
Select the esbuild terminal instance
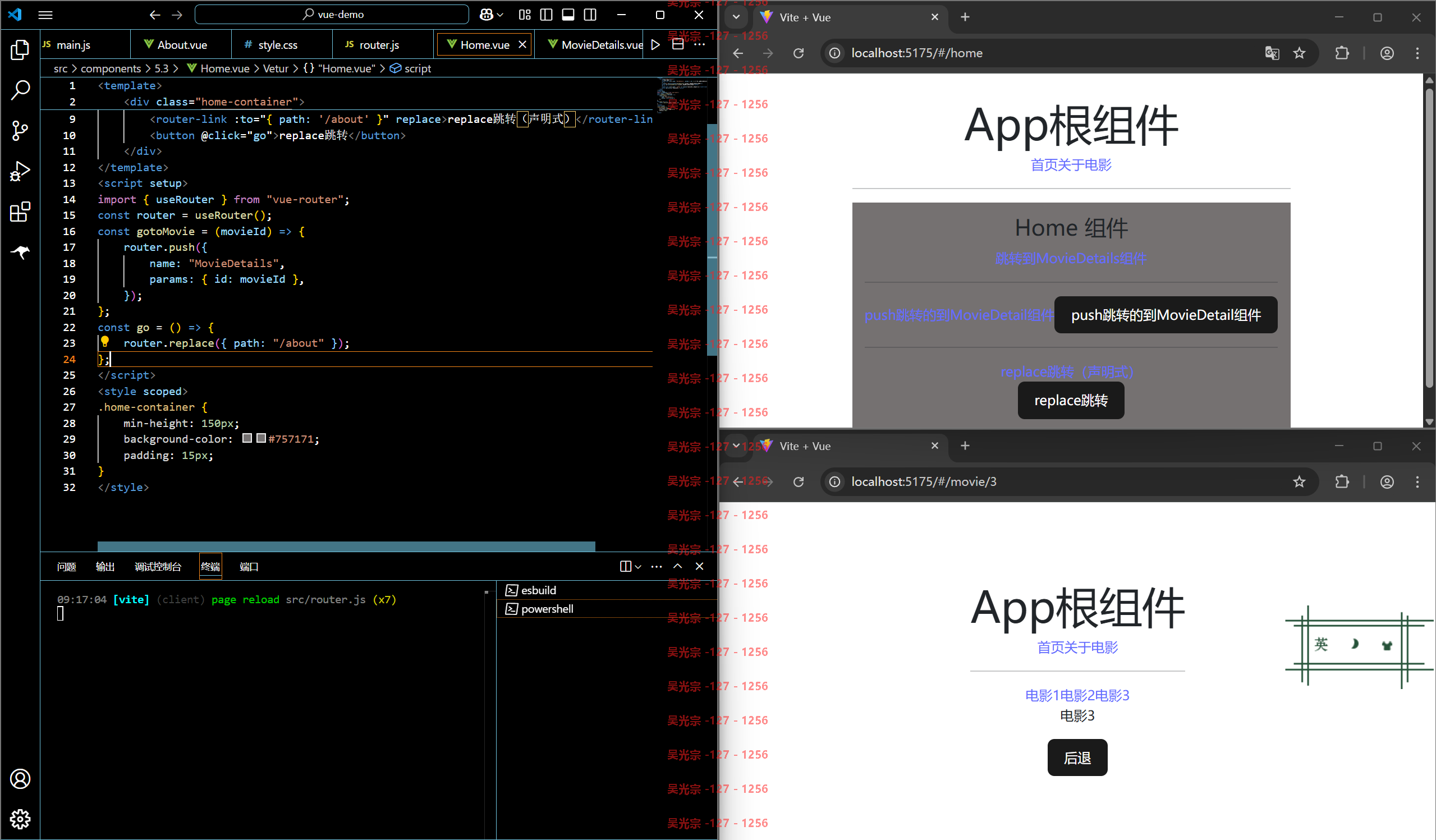607,590
